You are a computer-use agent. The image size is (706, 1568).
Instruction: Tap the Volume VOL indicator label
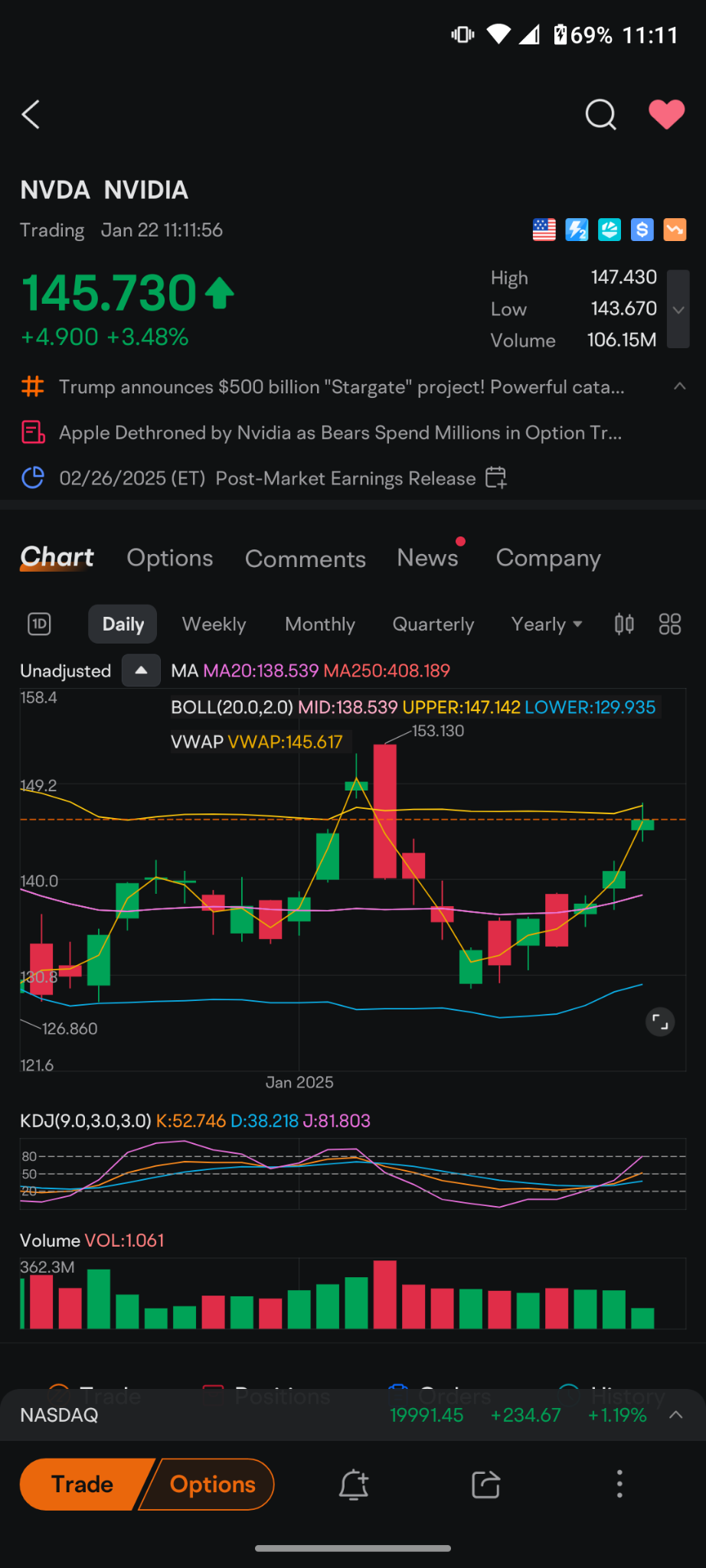coord(92,1240)
